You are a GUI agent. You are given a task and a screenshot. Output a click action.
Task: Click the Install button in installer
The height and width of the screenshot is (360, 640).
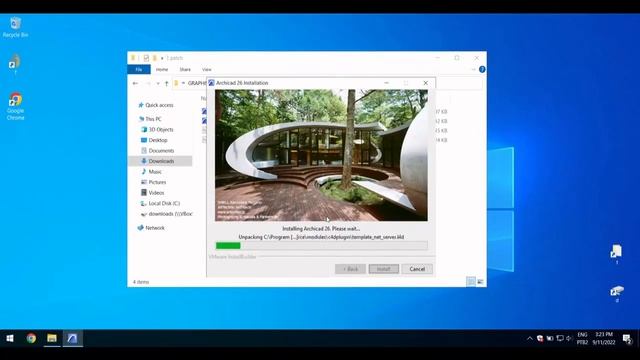click(384, 269)
